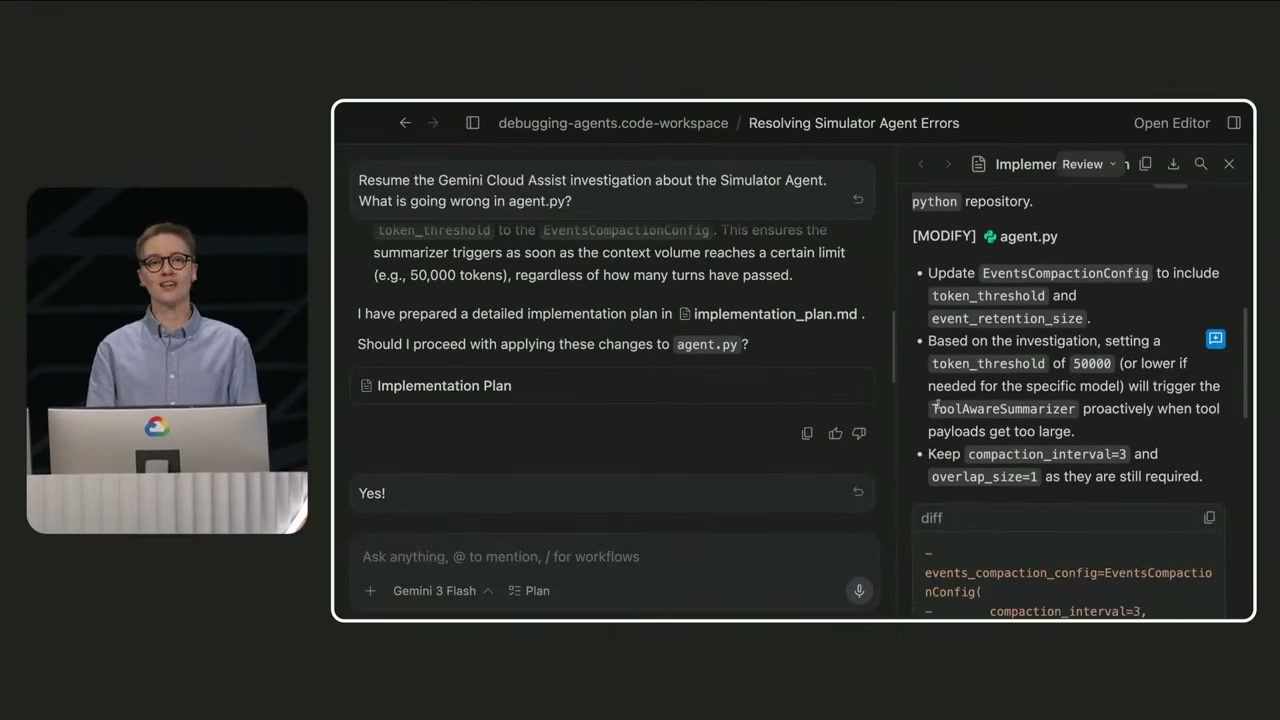Collapse the Gemini 3 Flash model selector
The image size is (1280, 720).
point(487,590)
